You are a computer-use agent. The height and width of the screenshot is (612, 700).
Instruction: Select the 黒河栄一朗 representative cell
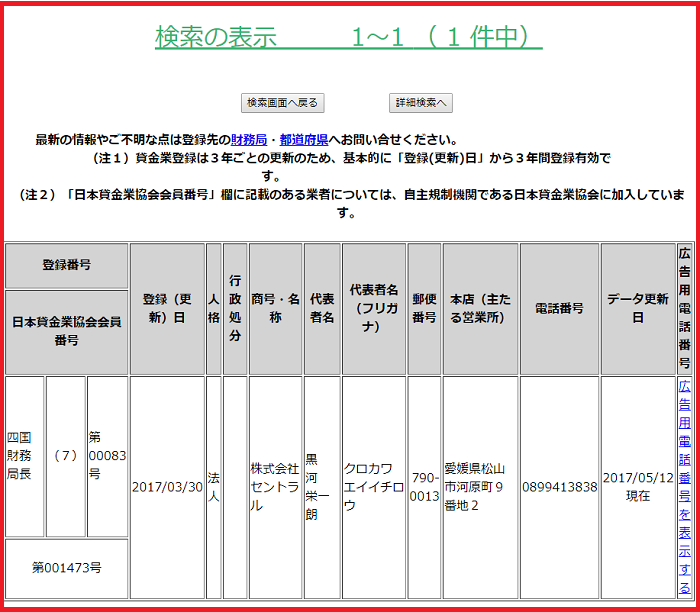click(x=322, y=487)
